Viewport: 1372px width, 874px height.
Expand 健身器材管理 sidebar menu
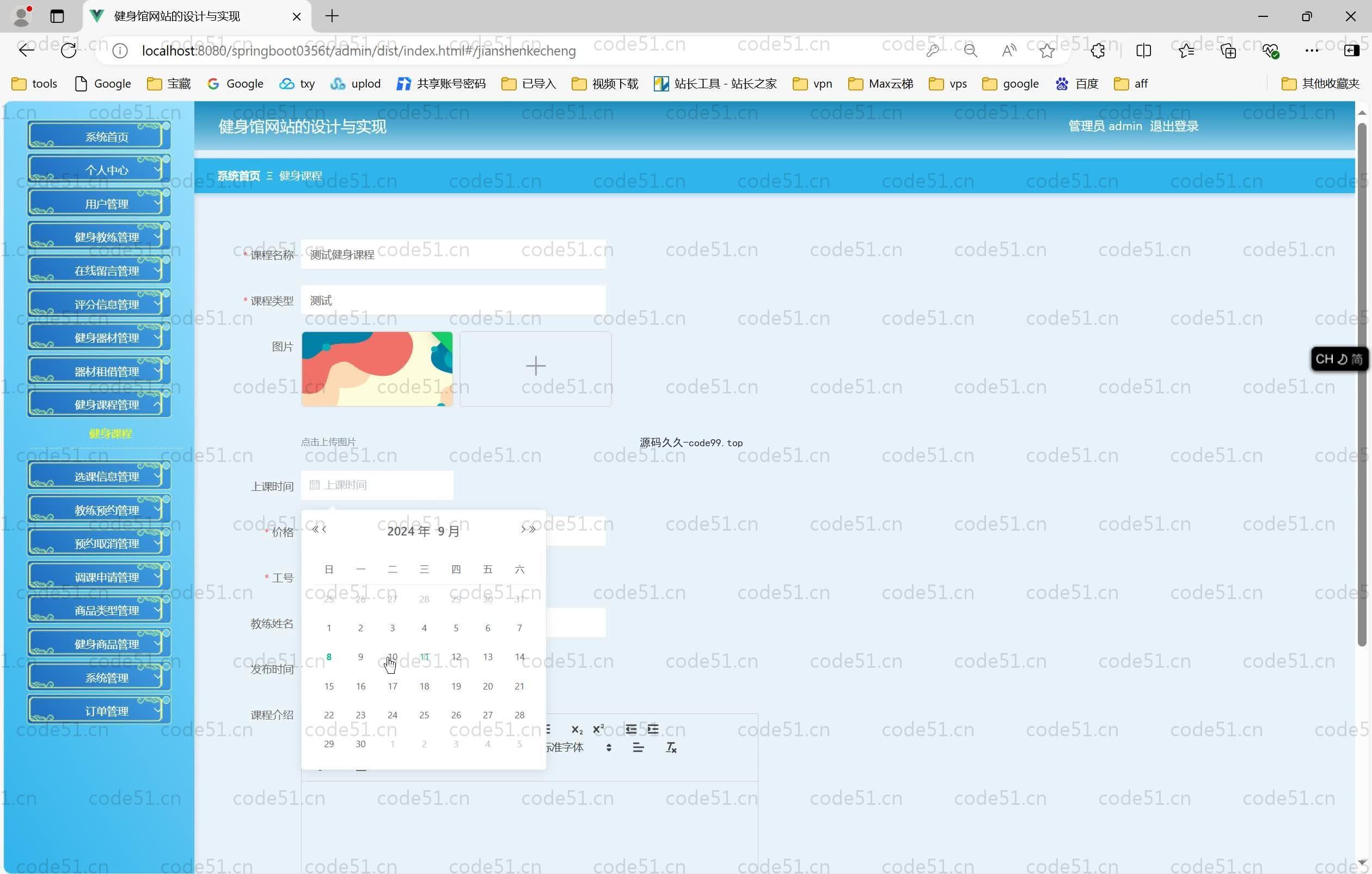pyautogui.click(x=99, y=337)
